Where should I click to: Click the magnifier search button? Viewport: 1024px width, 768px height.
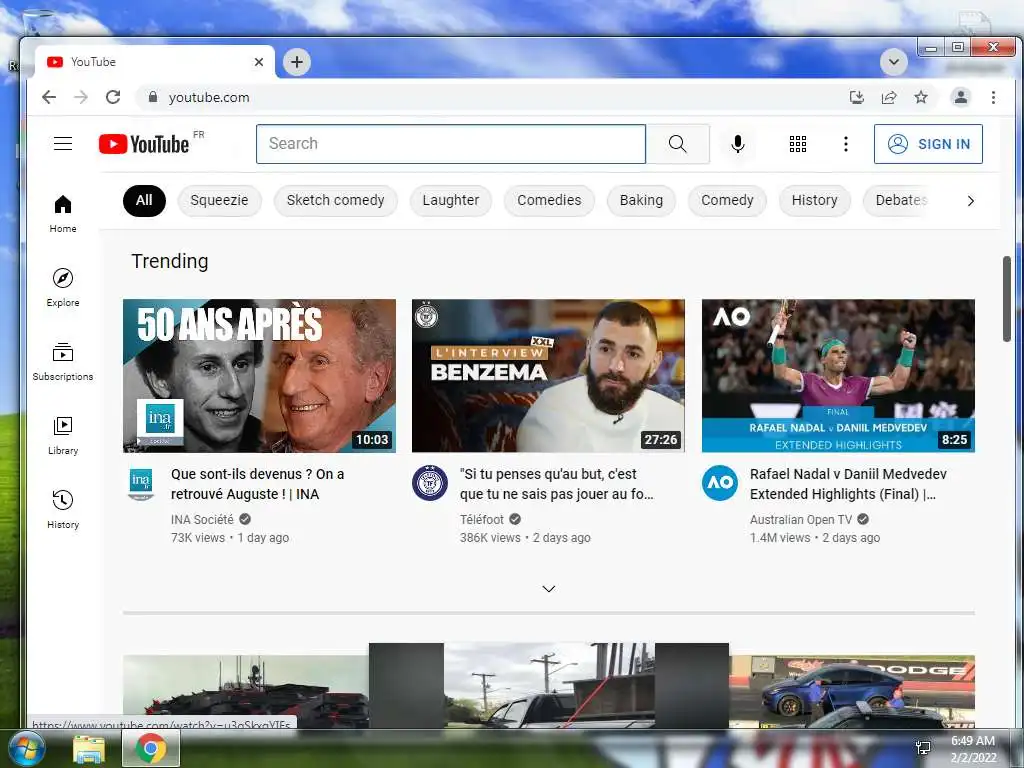[678, 144]
